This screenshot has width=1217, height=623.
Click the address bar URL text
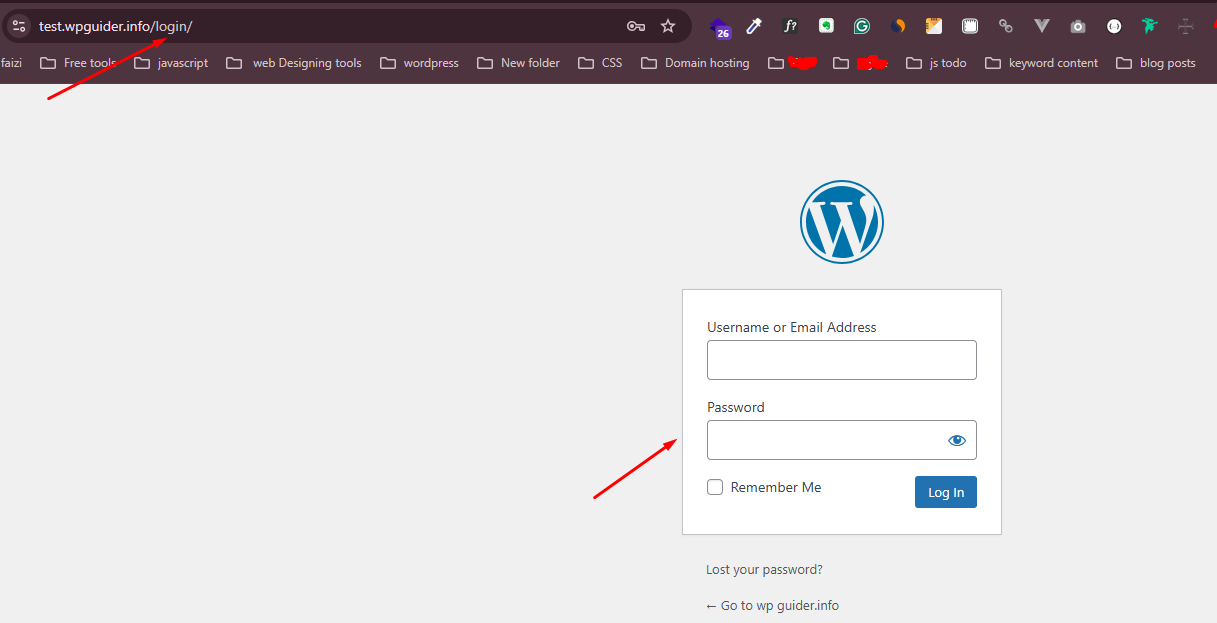point(115,26)
